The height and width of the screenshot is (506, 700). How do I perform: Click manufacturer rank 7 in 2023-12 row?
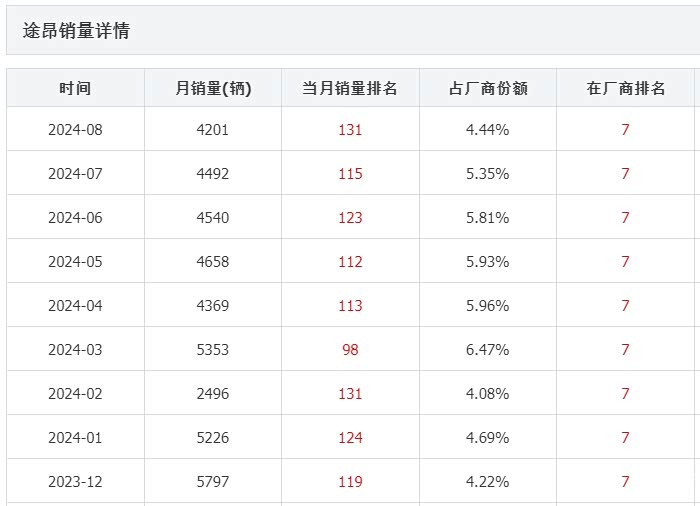click(626, 482)
